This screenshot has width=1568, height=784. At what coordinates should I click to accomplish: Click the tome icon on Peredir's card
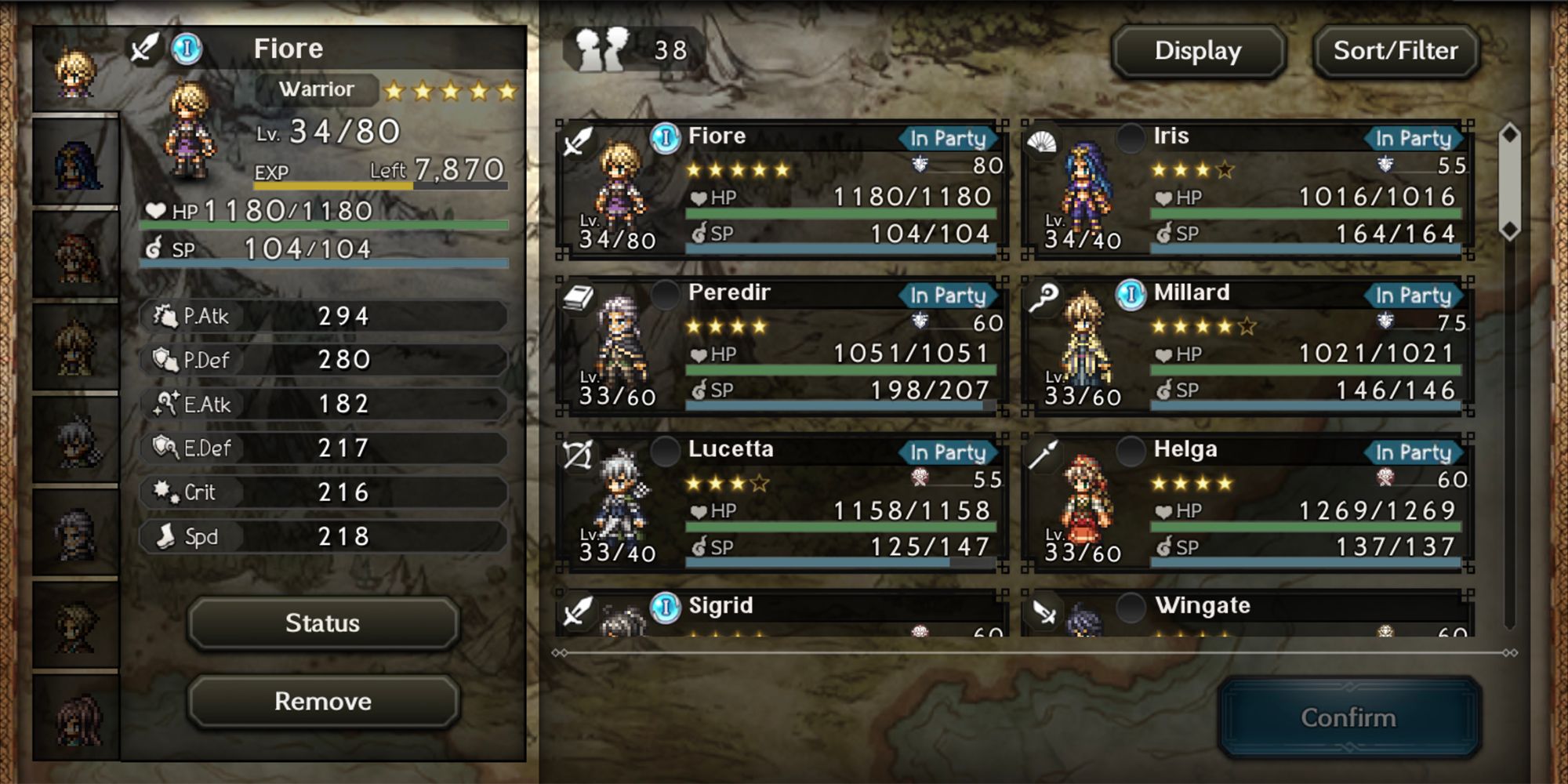click(x=578, y=299)
